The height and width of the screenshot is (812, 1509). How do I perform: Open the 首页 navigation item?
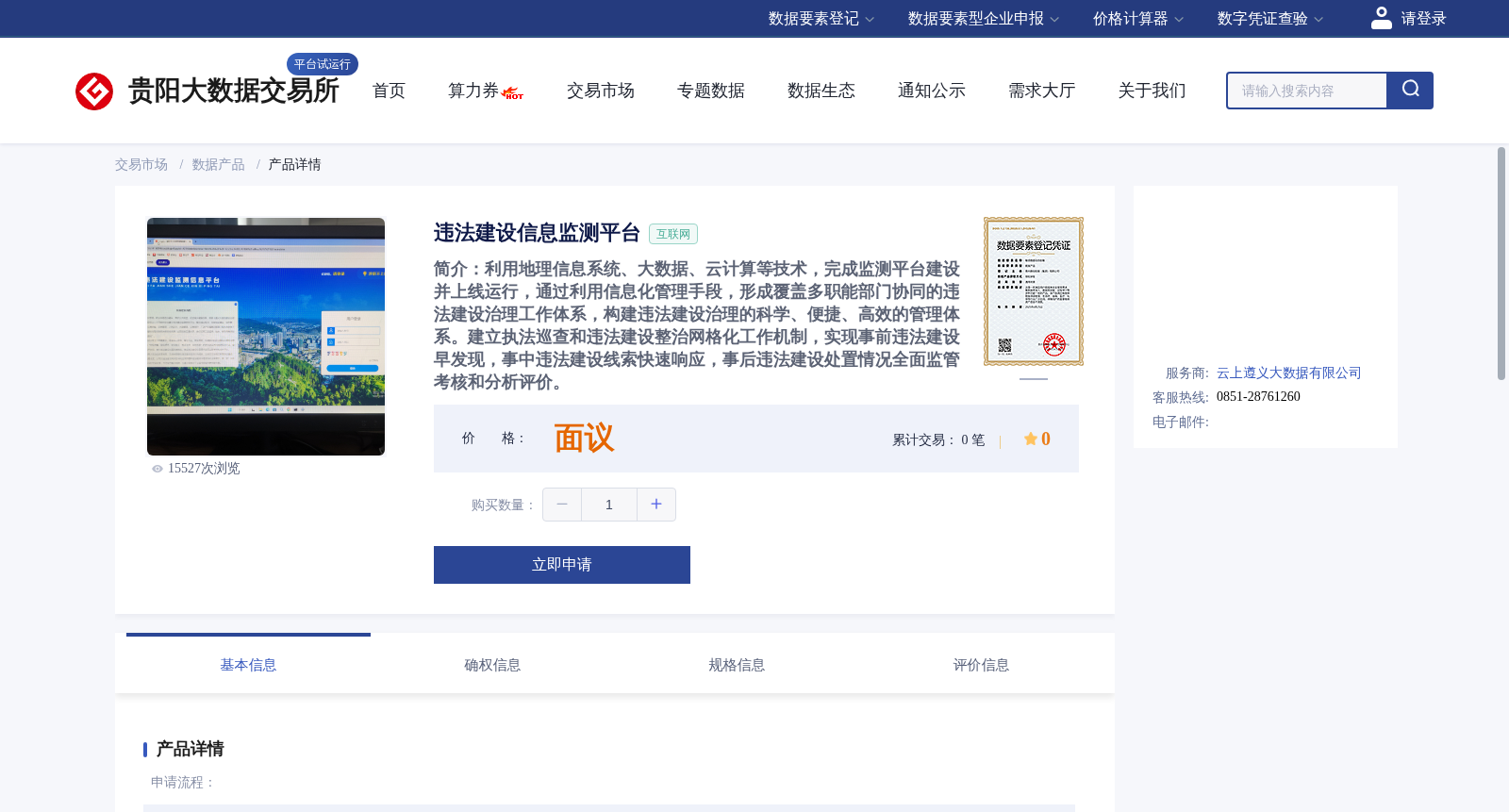[389, 91]
